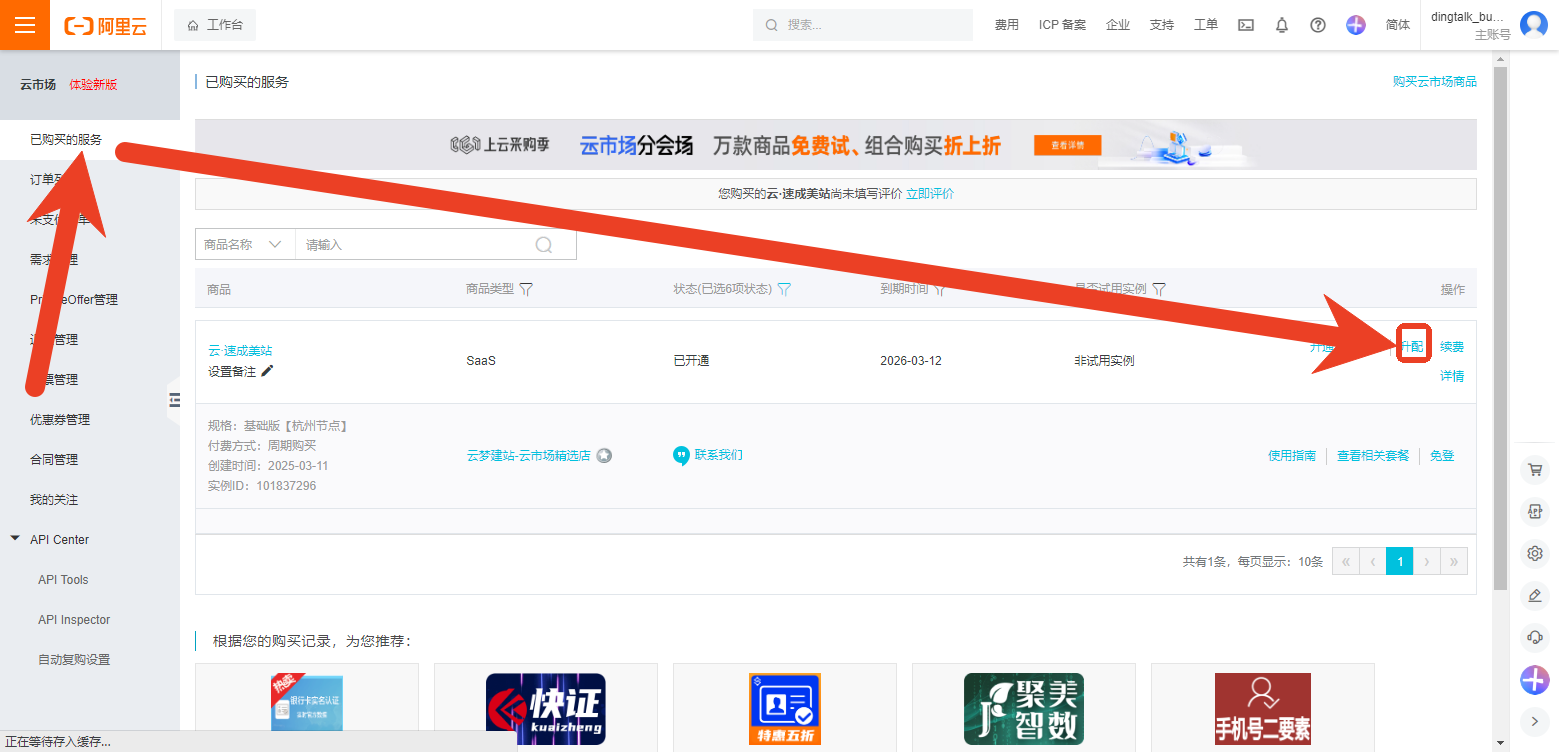Focus the top 搜索 search box
Screen dimensions: 1559x752
click(x=862, y=25)
